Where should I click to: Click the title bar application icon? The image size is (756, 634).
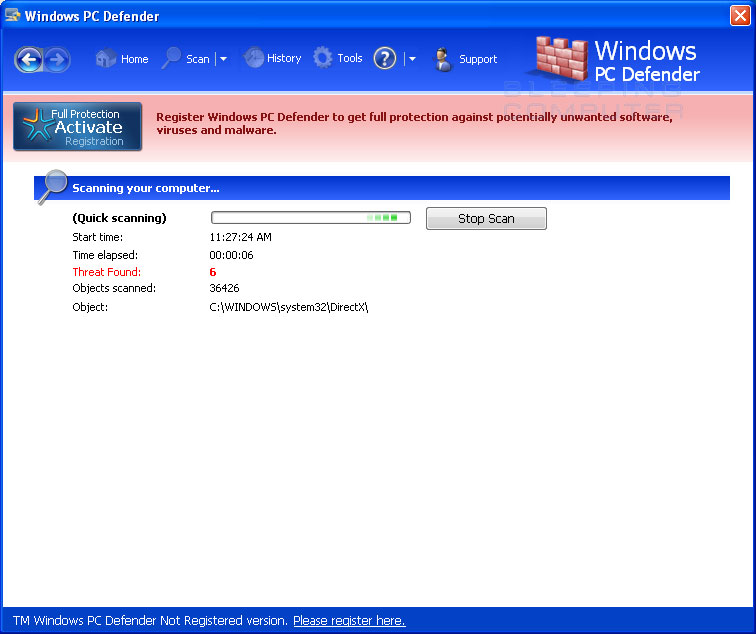13,15
